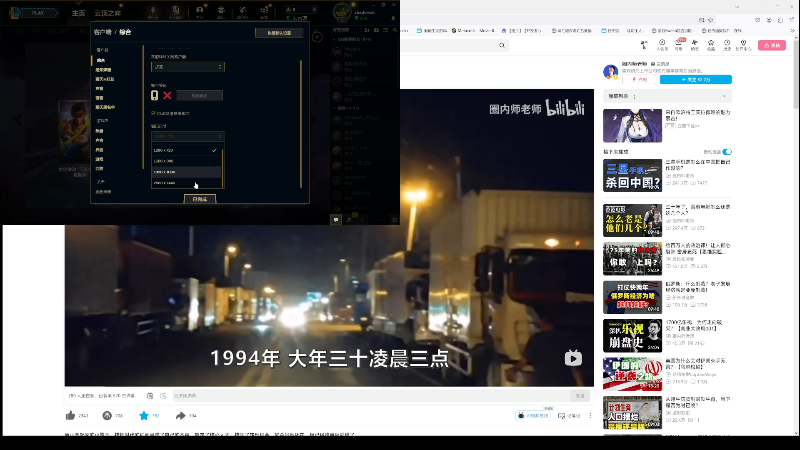Open the 你敢上吗 video thumbnail
The image size is (800, 450).
[632, 259]
